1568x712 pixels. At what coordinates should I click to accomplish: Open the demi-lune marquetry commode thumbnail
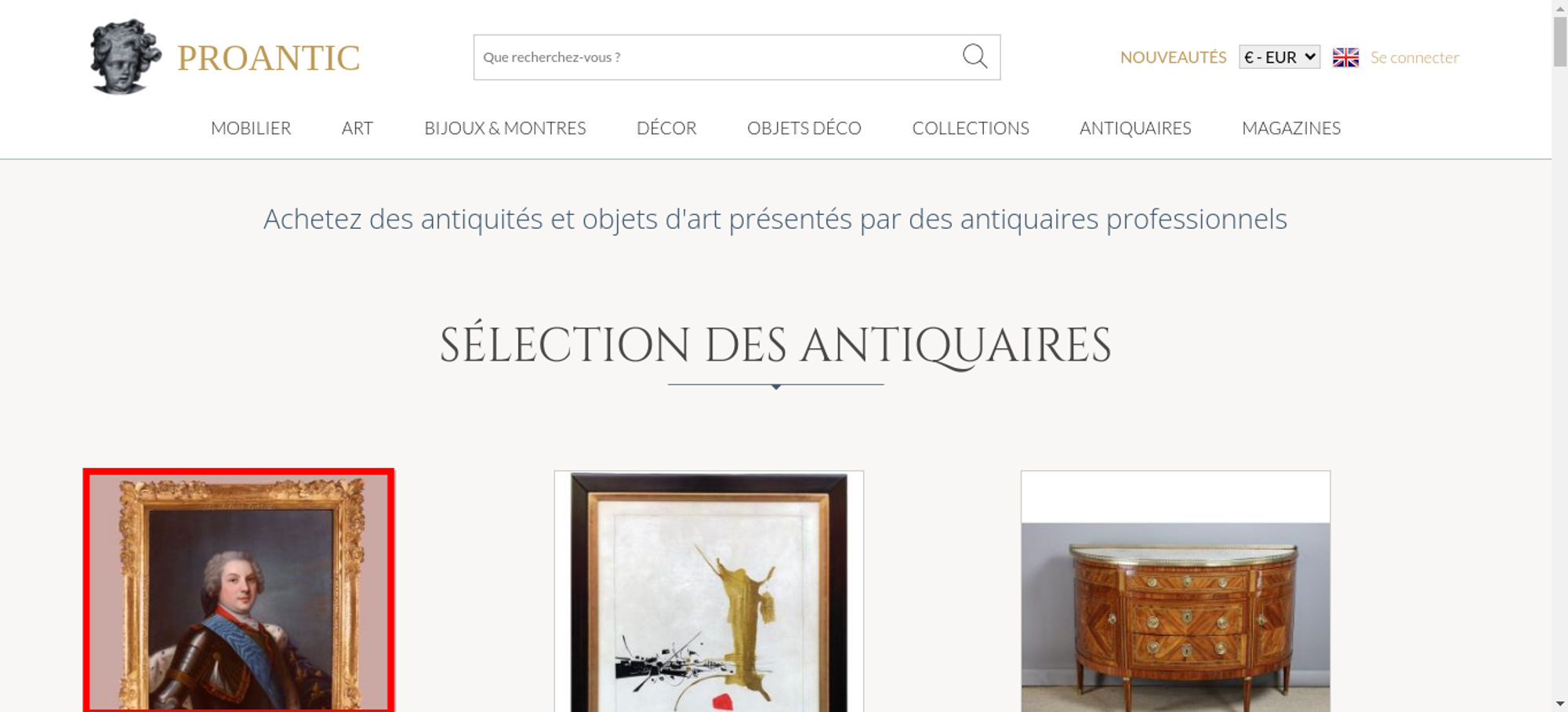1175,591
